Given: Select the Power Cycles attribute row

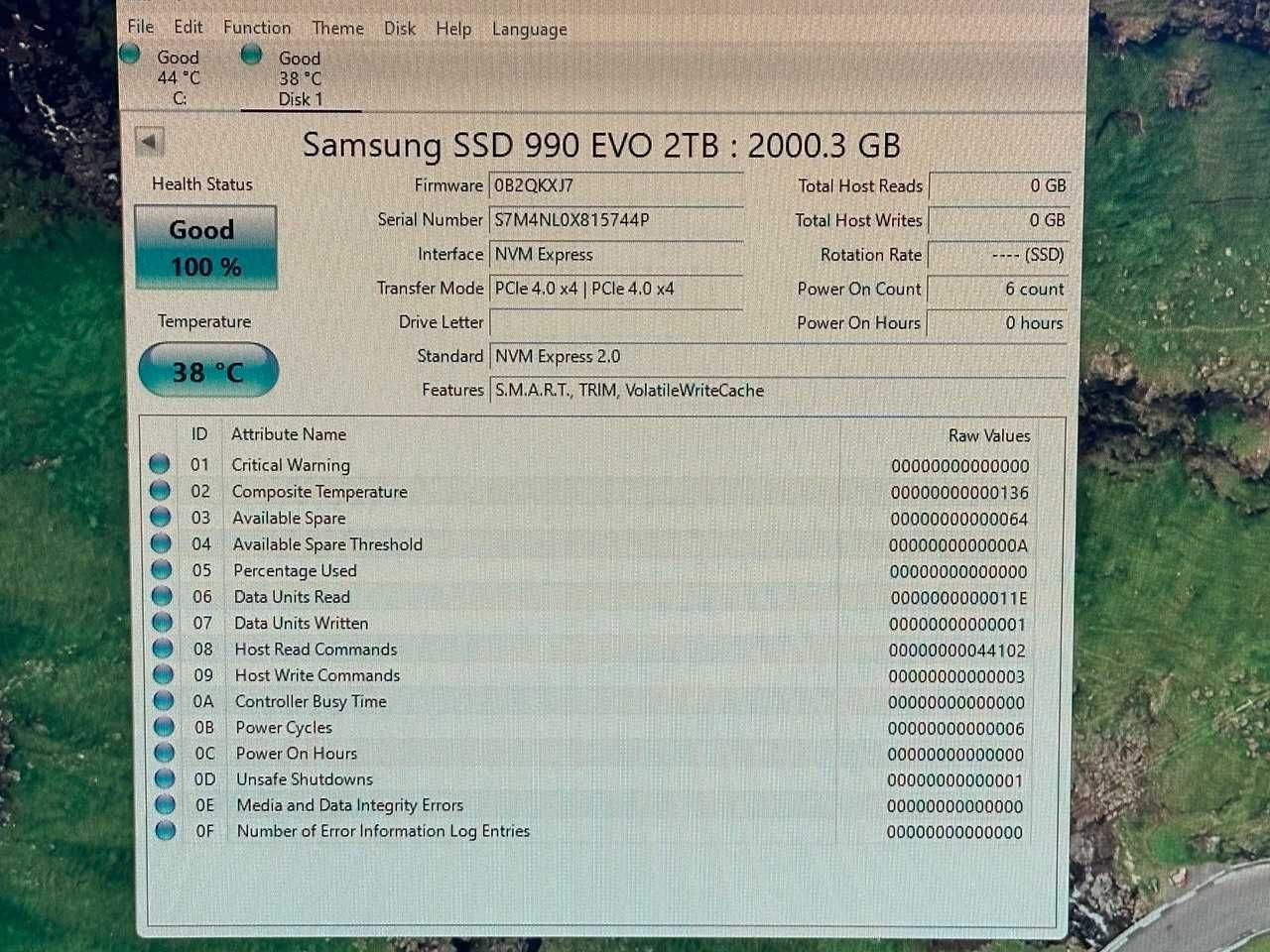Looking at the screenshot, I should (590, 728).
